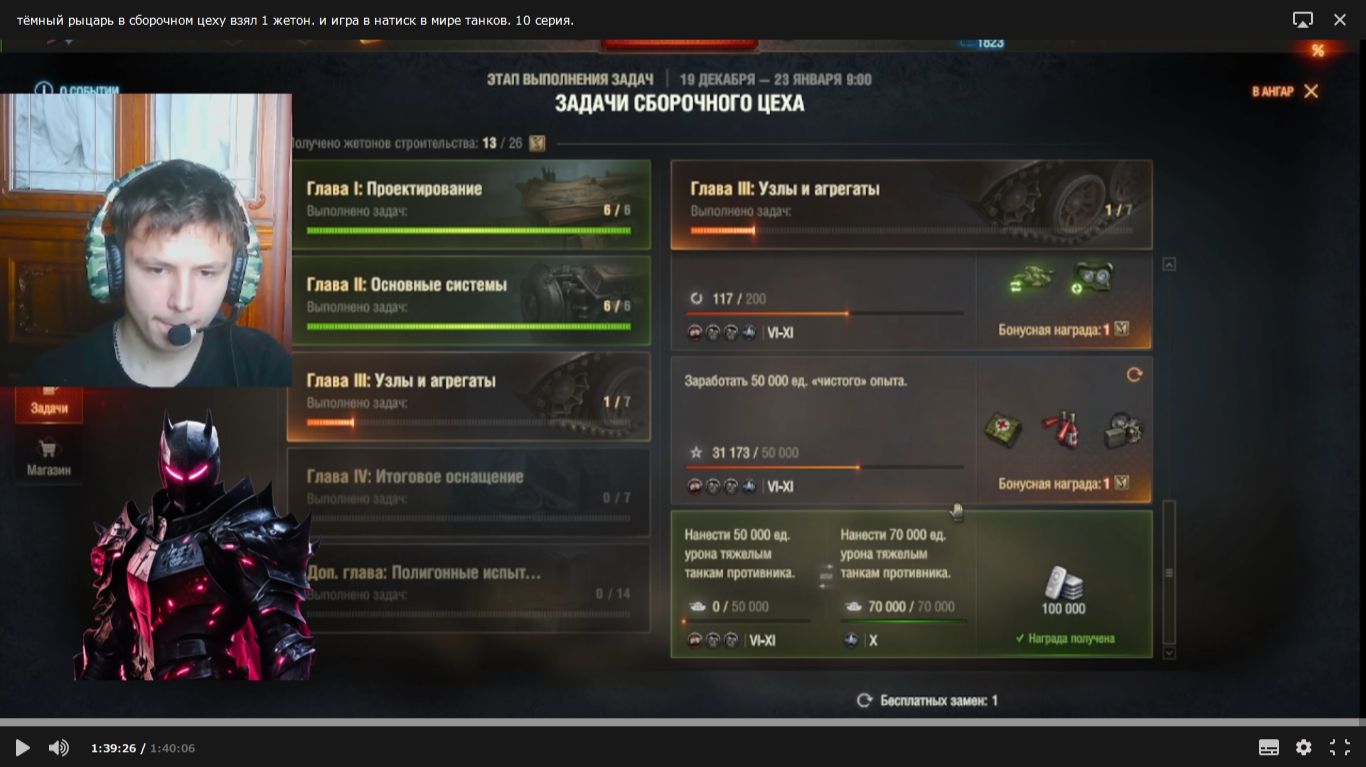Toggle subtitles icon in player controls
The height and width of the screenshot is (767, 1366).
1269,747
